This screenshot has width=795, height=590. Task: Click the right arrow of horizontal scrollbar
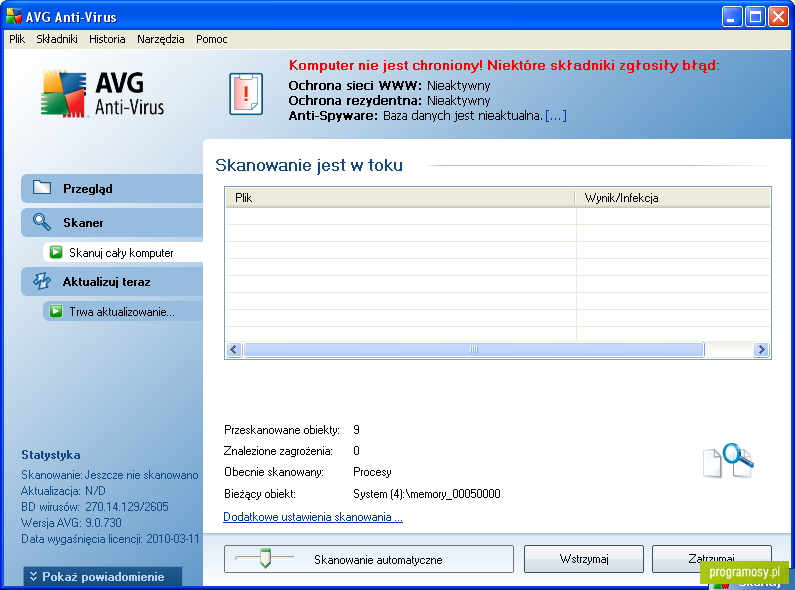(x=761, y=349)
